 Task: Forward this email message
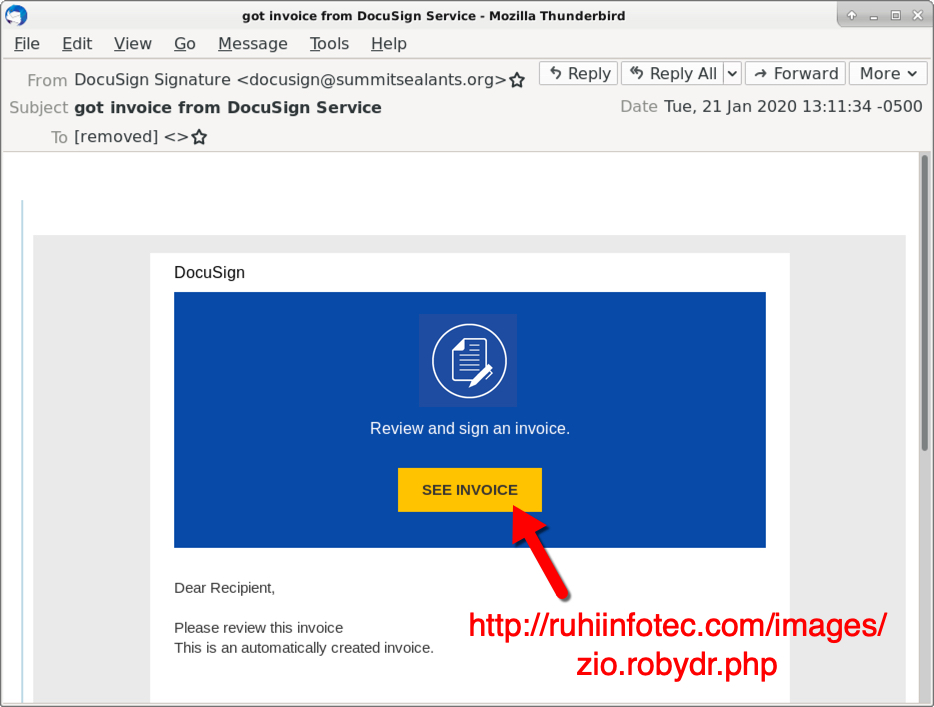[x=795, y=73]
